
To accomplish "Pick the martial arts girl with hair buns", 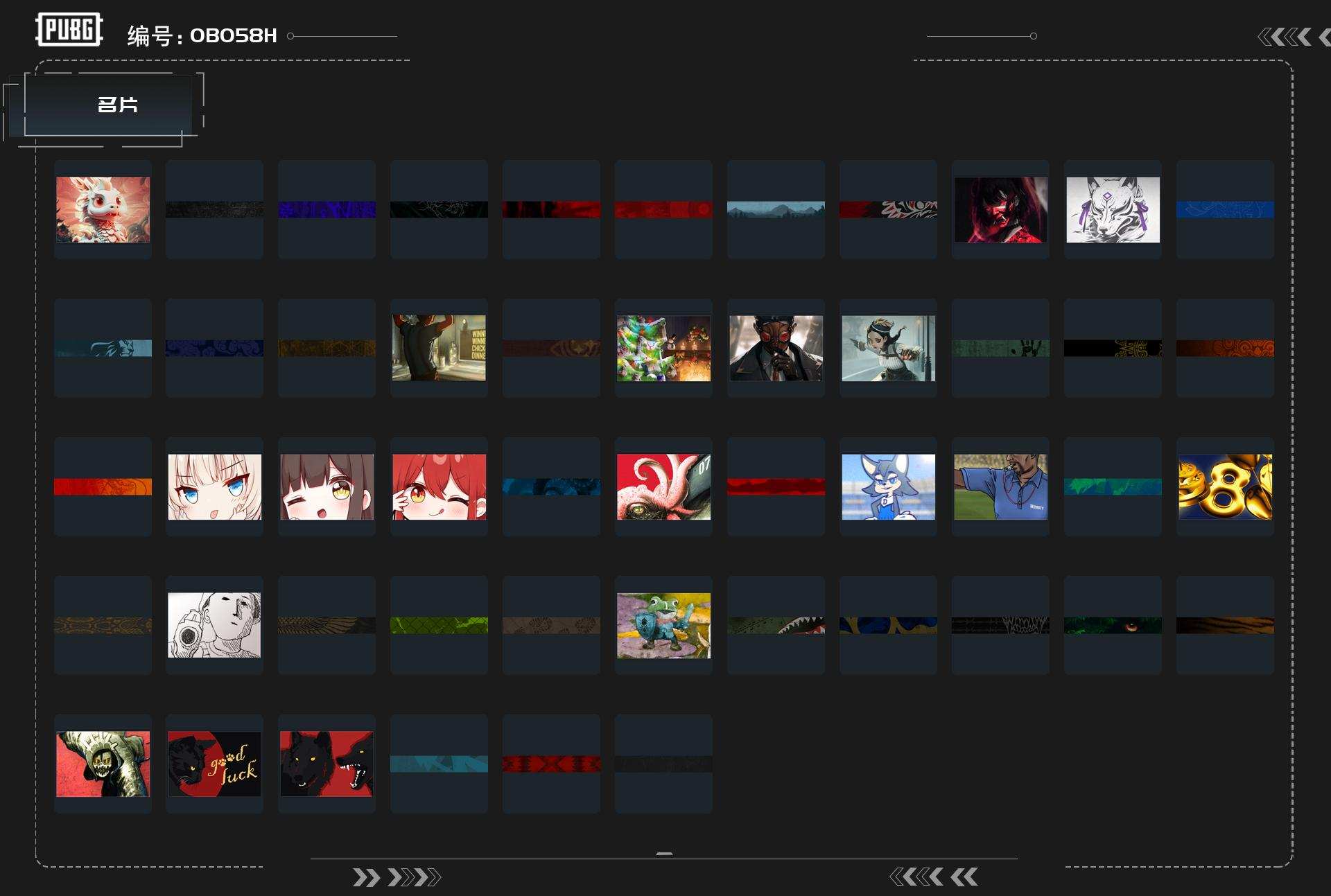I will (889, 348).
